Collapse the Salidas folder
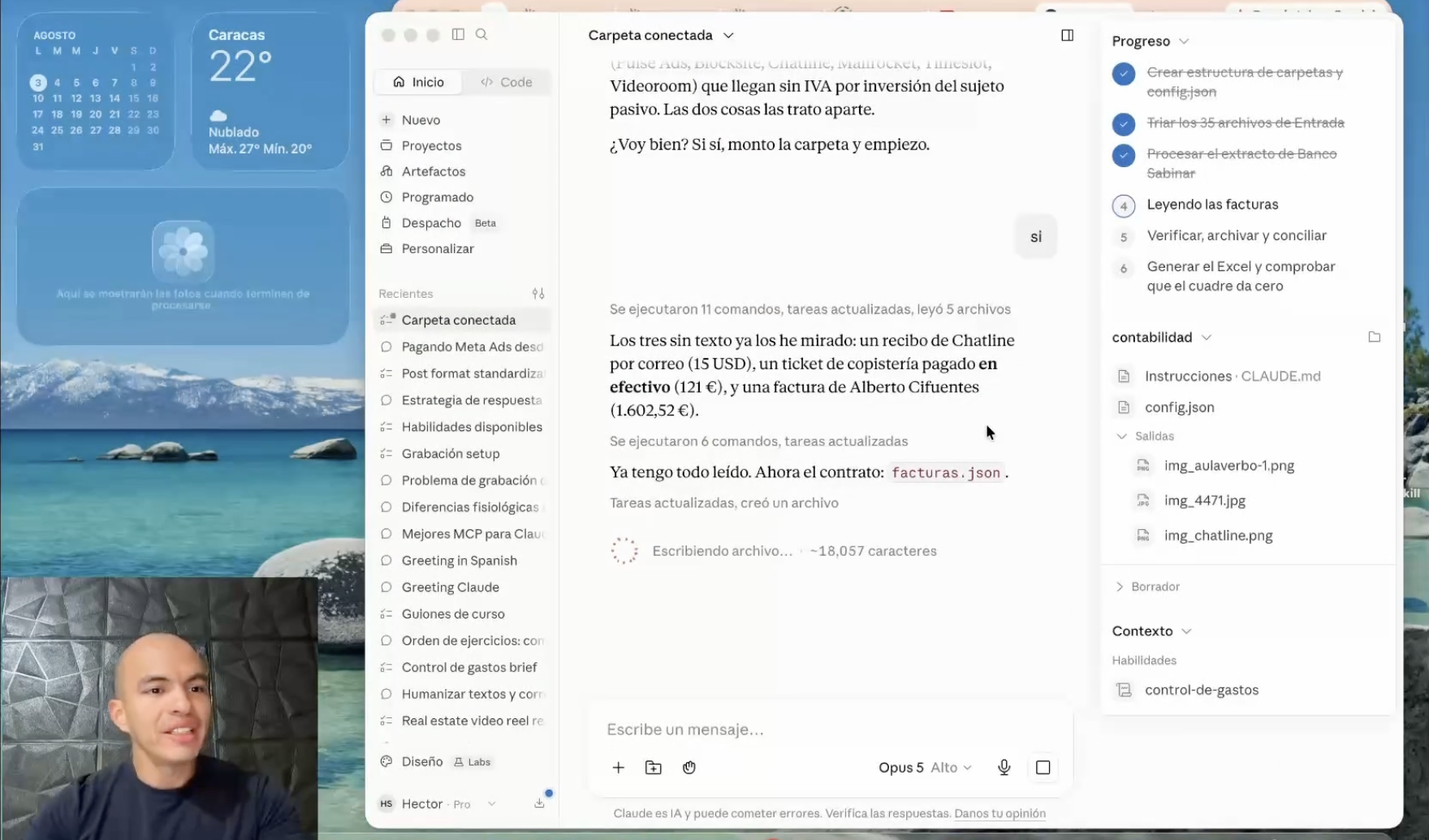Viewport: 1429px width, 840px height. point(1121,437)
